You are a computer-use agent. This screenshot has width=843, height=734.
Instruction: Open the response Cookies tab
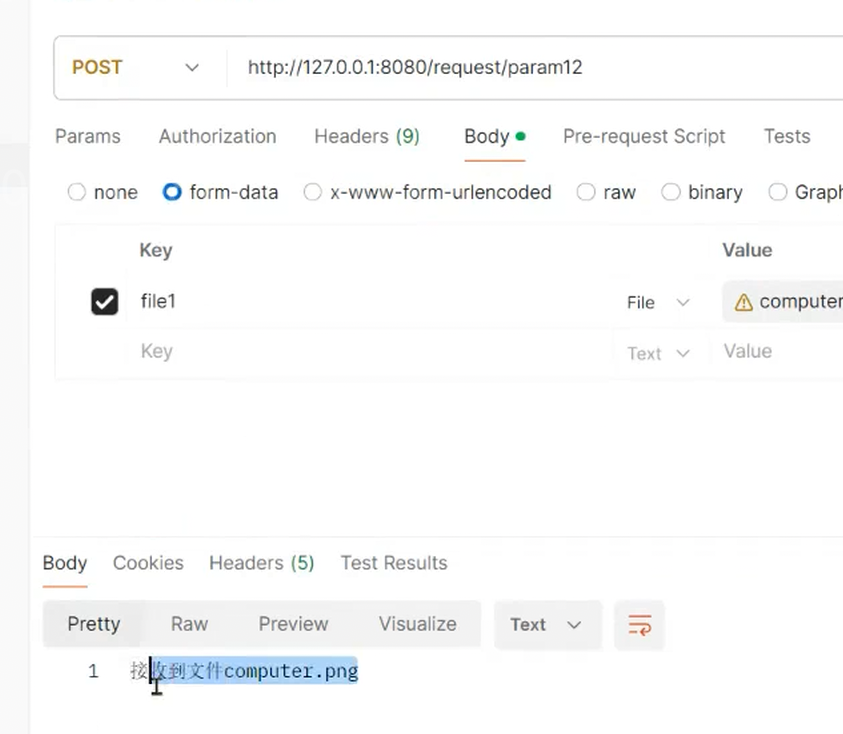148,563
